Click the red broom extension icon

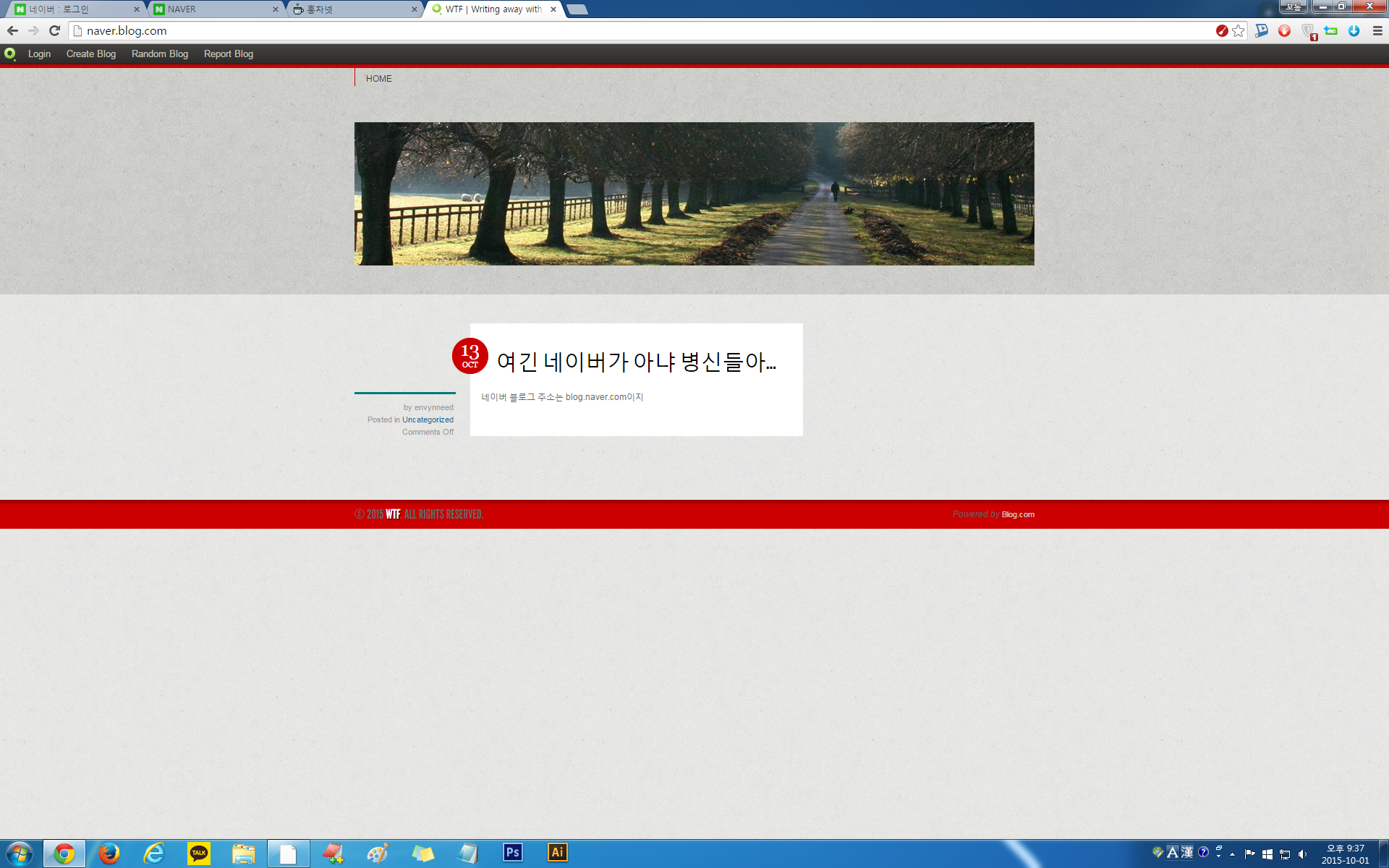(1221, 30)
